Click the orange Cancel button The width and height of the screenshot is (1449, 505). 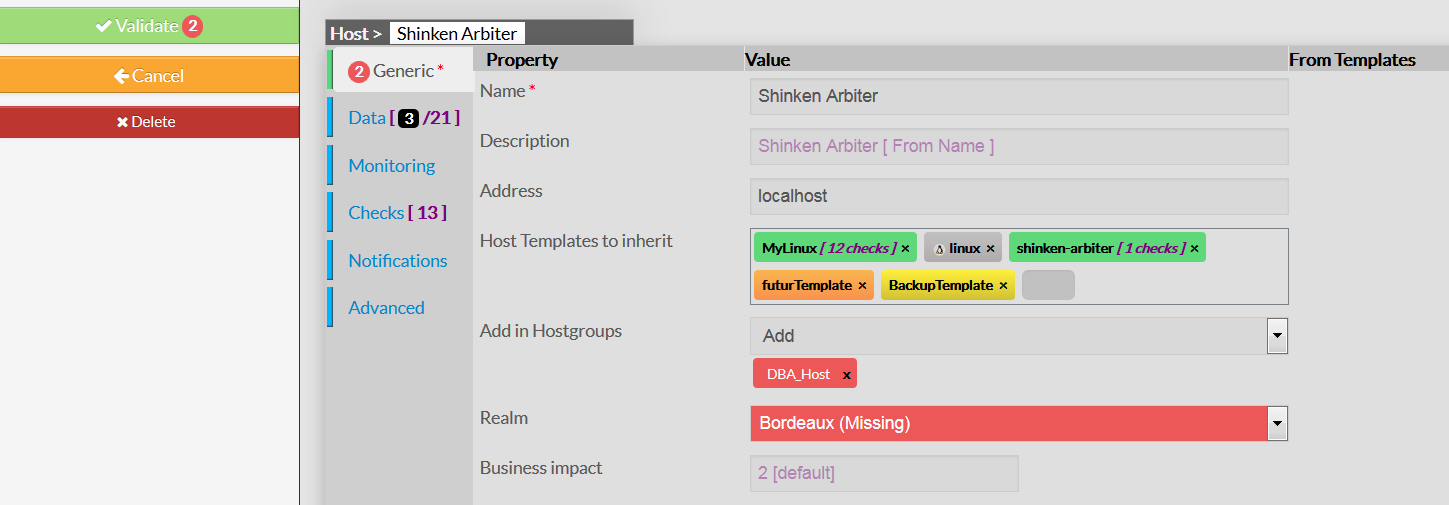click(149, 76)
